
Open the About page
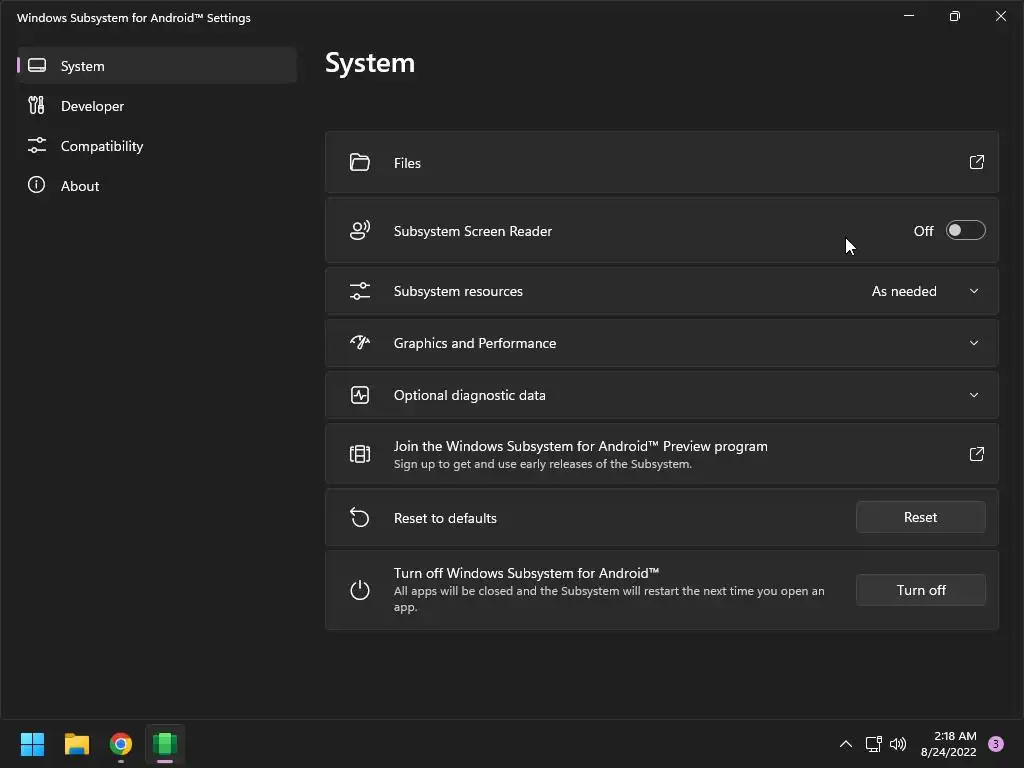click(157, 185)
